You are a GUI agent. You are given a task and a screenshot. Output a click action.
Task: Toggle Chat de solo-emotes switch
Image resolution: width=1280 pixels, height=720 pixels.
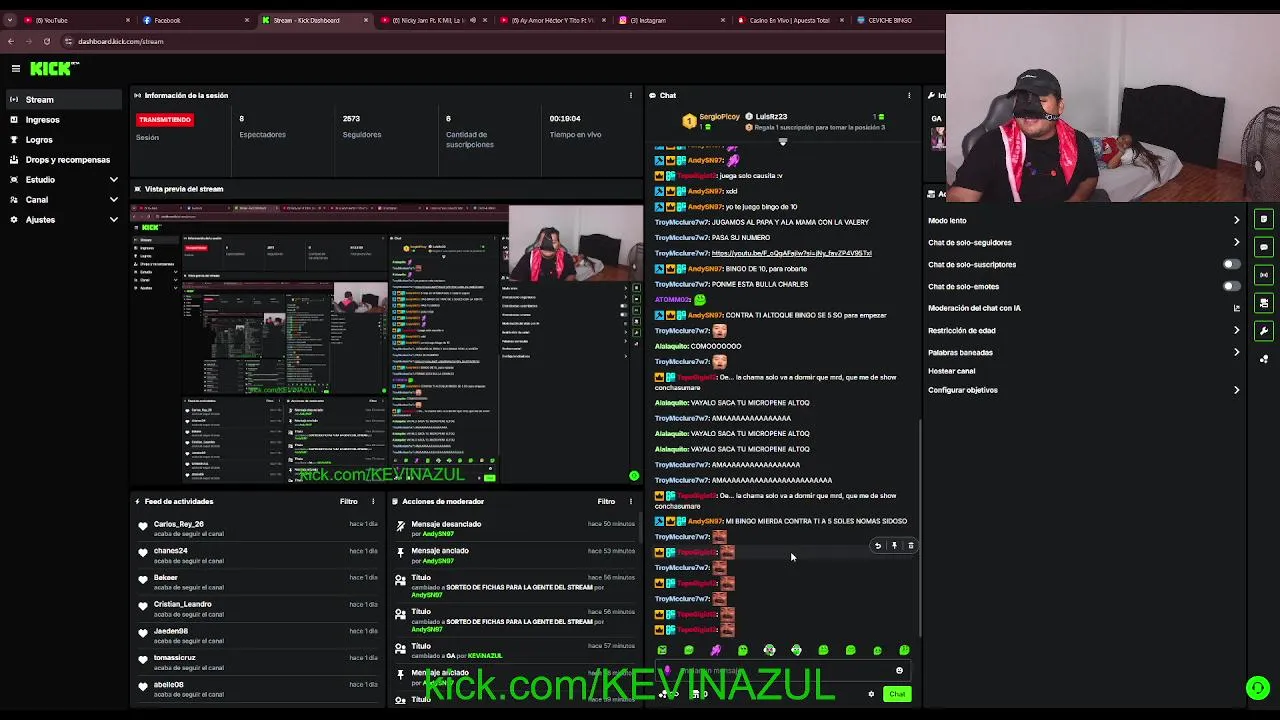click(1232, 286)
